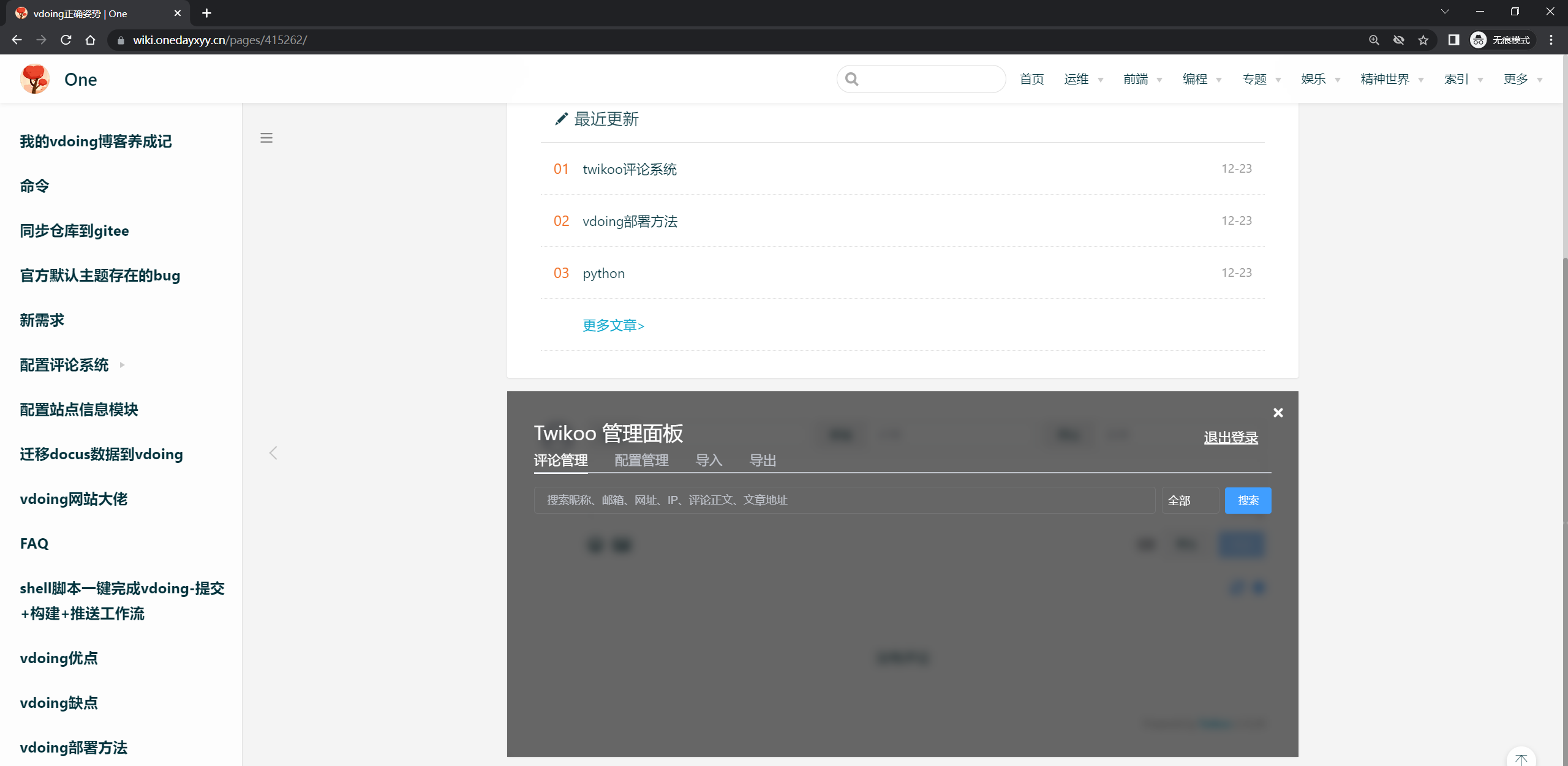Go to previous page with left chevron
Screen dimensions: 1568x766
tap(273, 453)
